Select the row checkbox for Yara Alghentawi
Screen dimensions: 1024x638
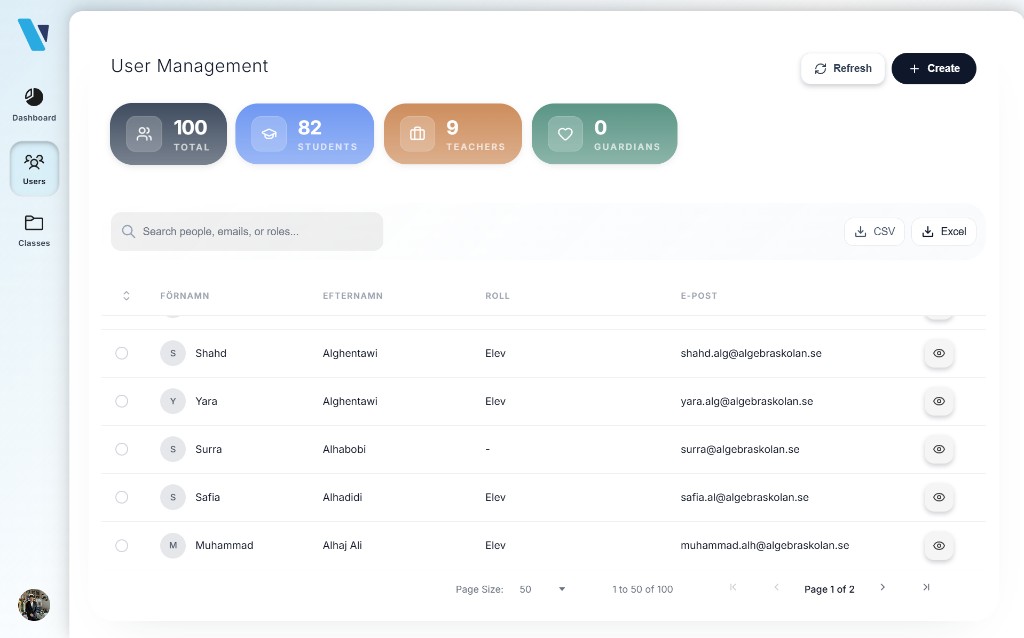coord(122,401)
